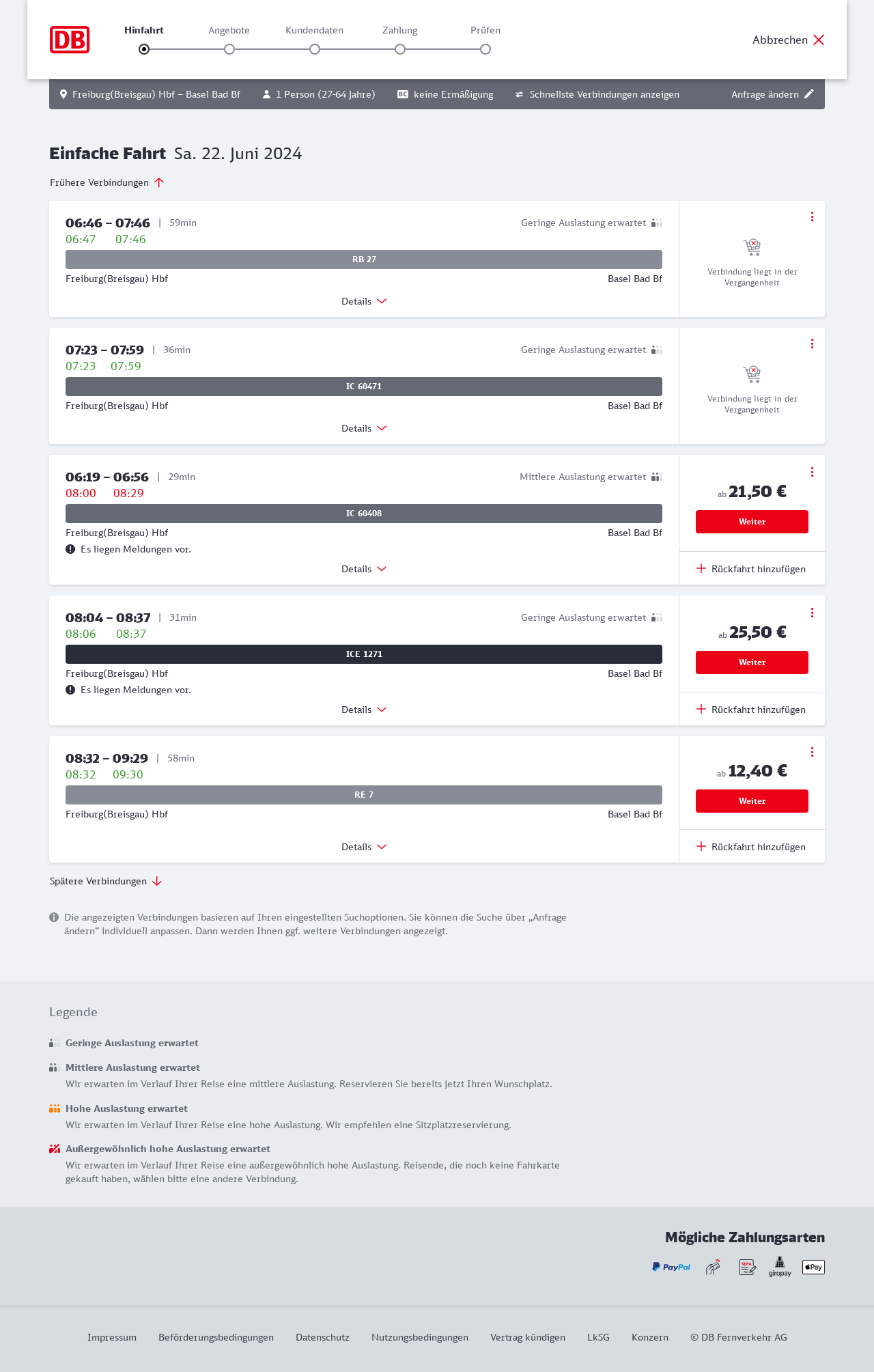Click warning icon on IC 60408 connection

pyautogui.click(x=70, y=549)
